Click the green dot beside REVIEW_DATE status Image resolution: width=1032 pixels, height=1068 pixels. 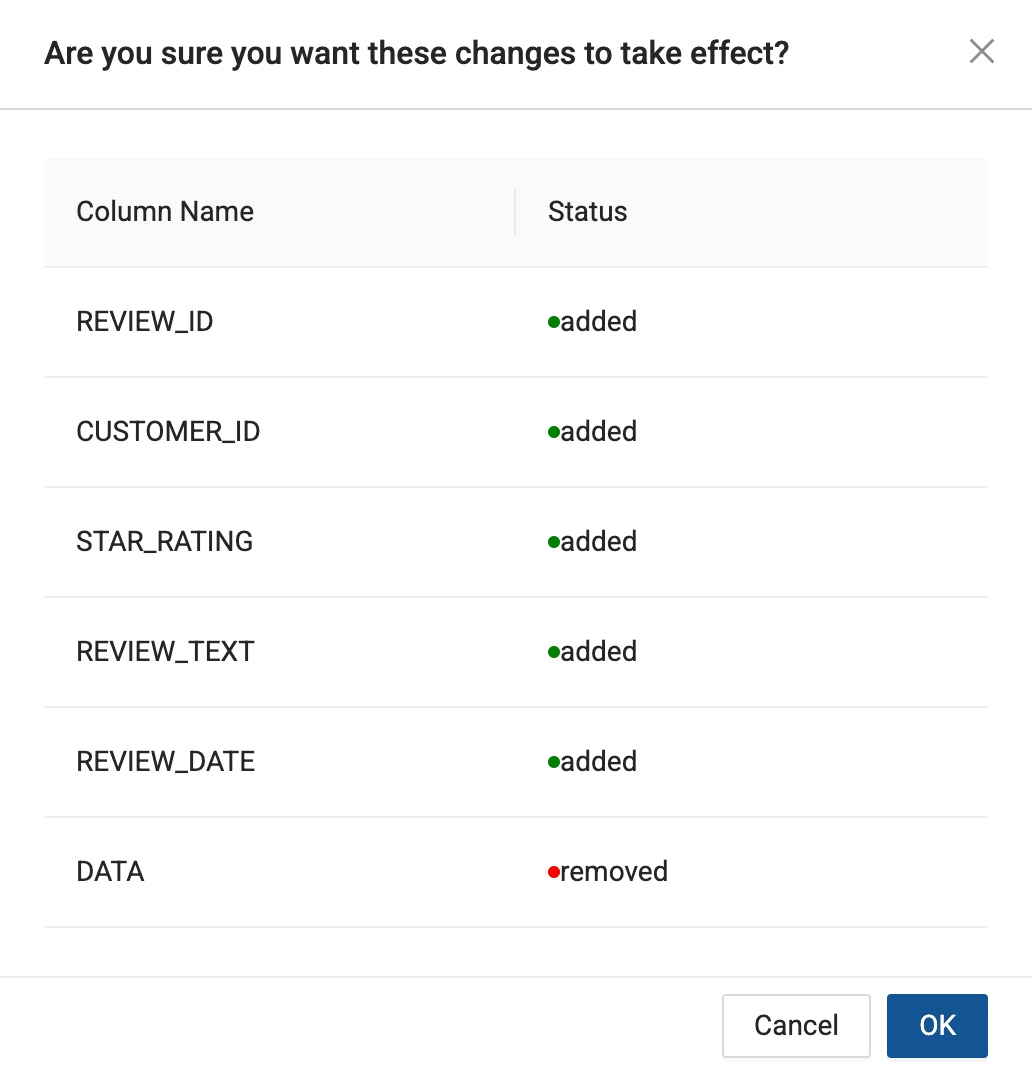[554, 762]
